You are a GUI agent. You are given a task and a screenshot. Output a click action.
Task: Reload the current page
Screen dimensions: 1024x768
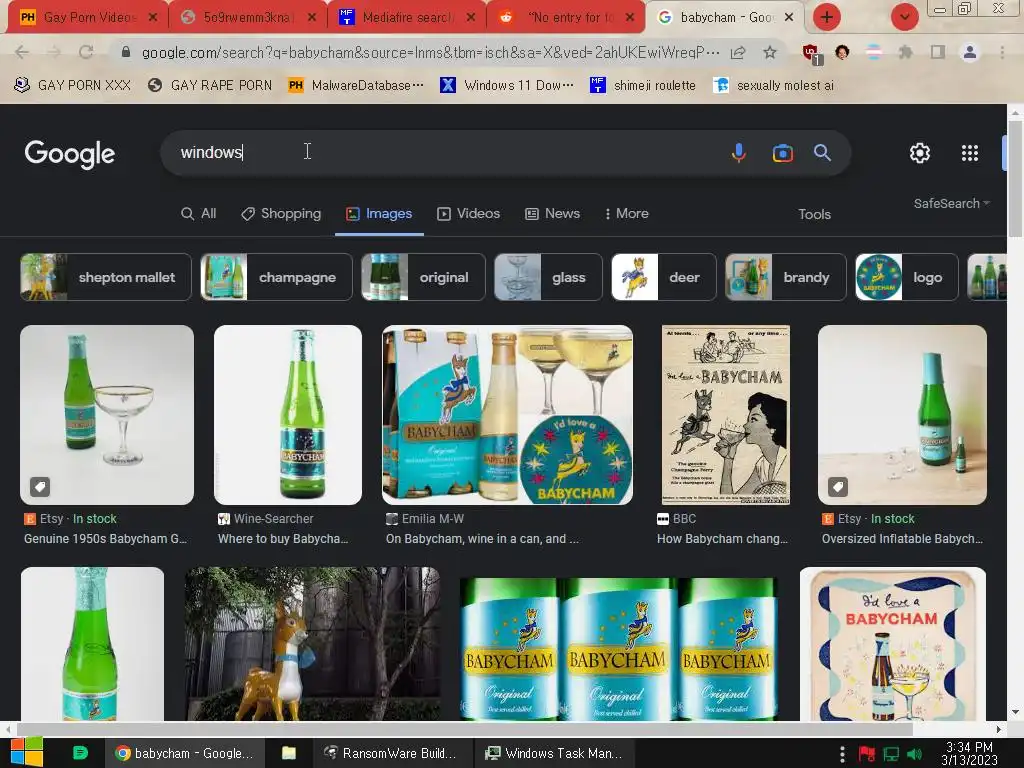tap(86, 52)
